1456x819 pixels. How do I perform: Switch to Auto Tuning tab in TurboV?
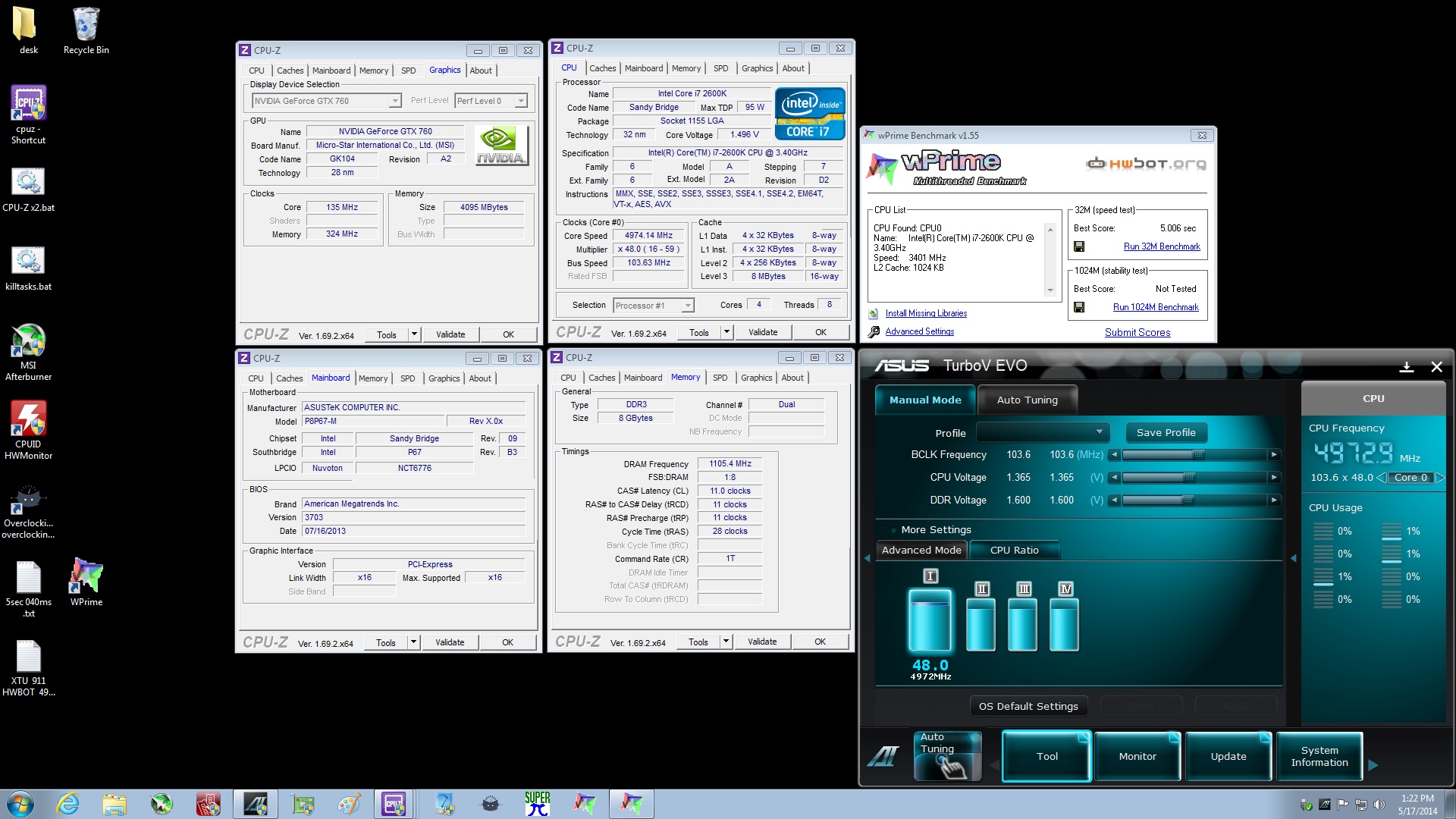pos(1027,400)
